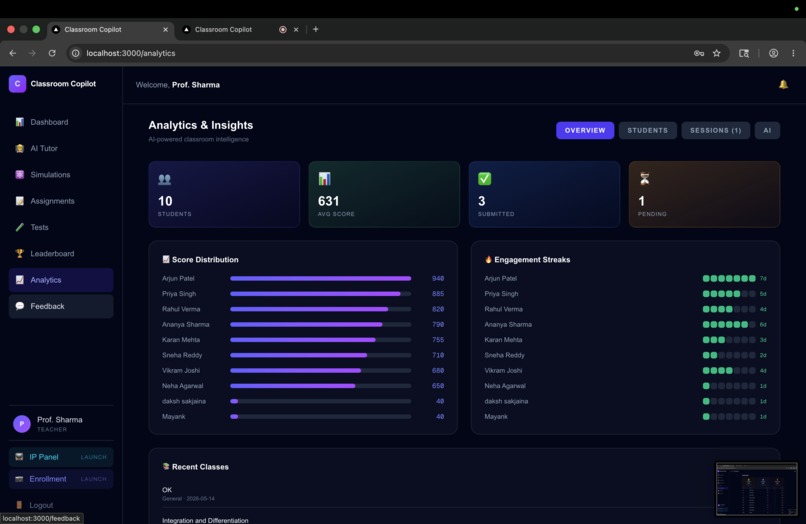Screen dimensions: 806x524
Task: Open the Feedback page
Action: point(61,306)
